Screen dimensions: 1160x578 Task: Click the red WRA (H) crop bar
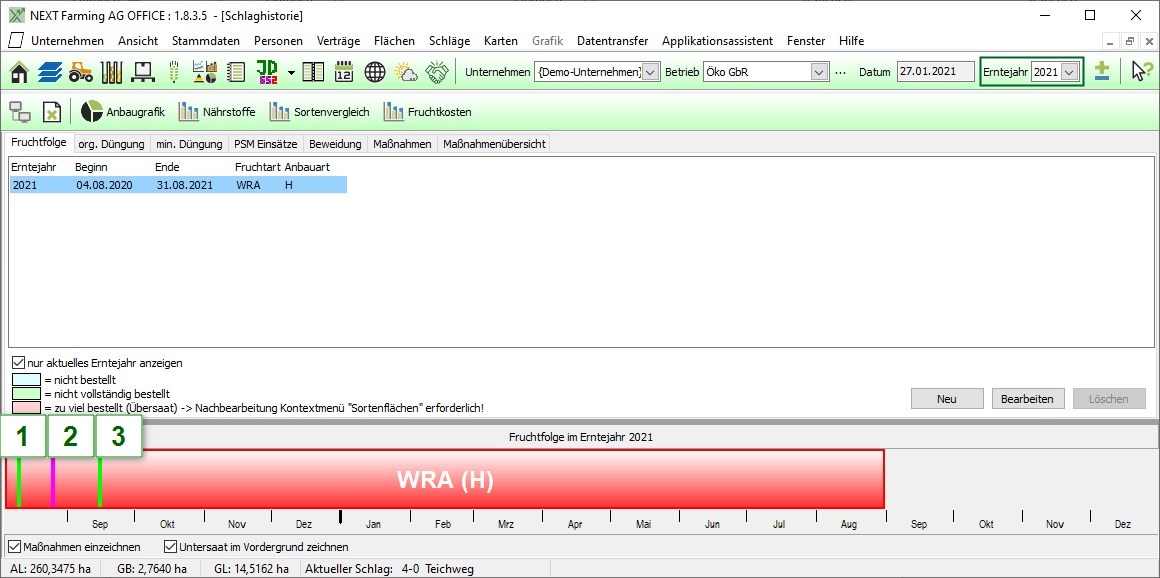click(445, 479)
